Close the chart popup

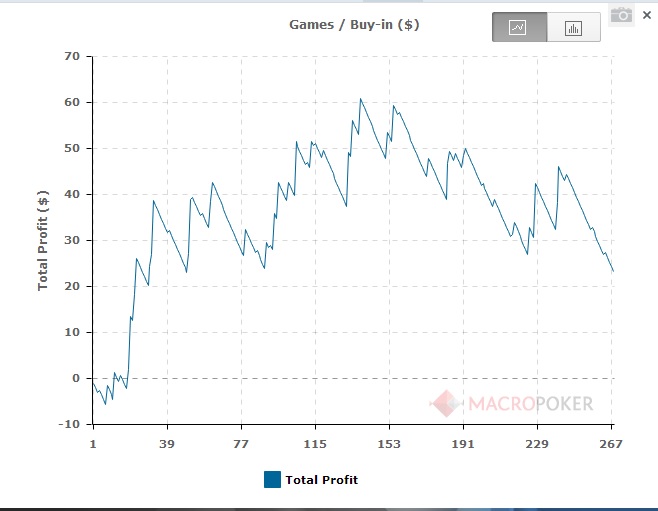click(x=647, y=15)
